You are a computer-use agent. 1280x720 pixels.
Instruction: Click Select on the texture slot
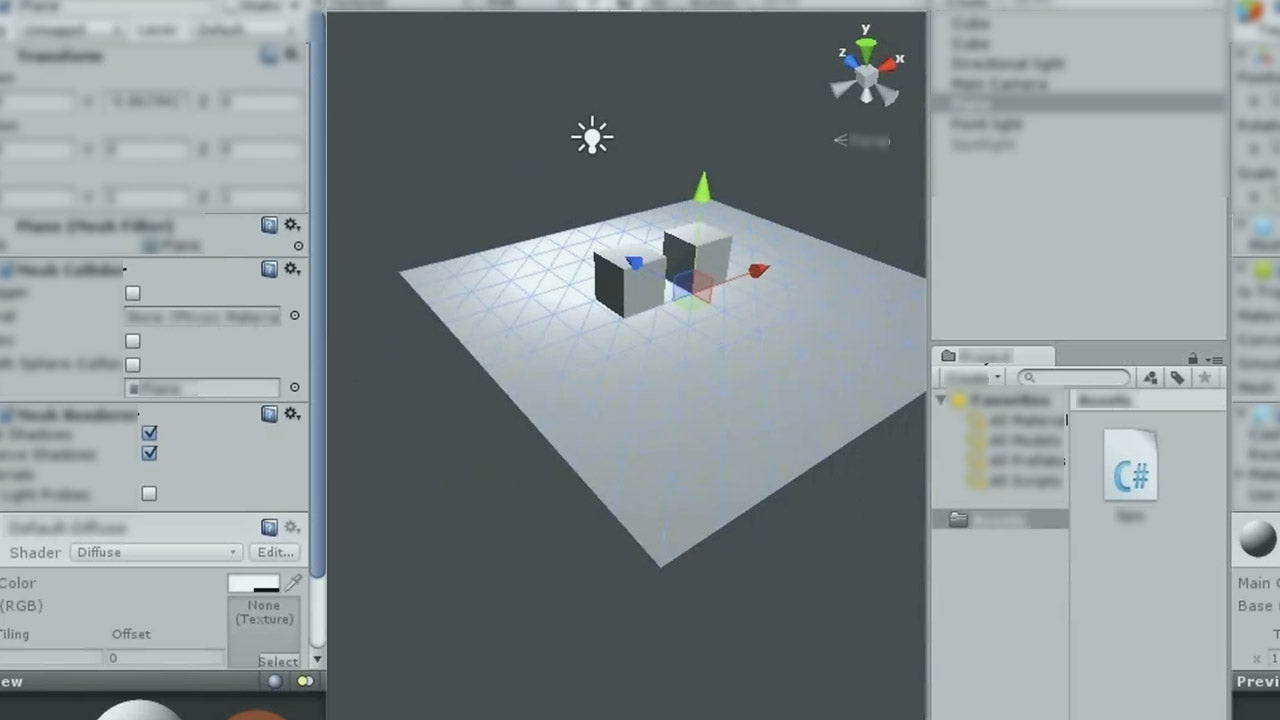278,661
